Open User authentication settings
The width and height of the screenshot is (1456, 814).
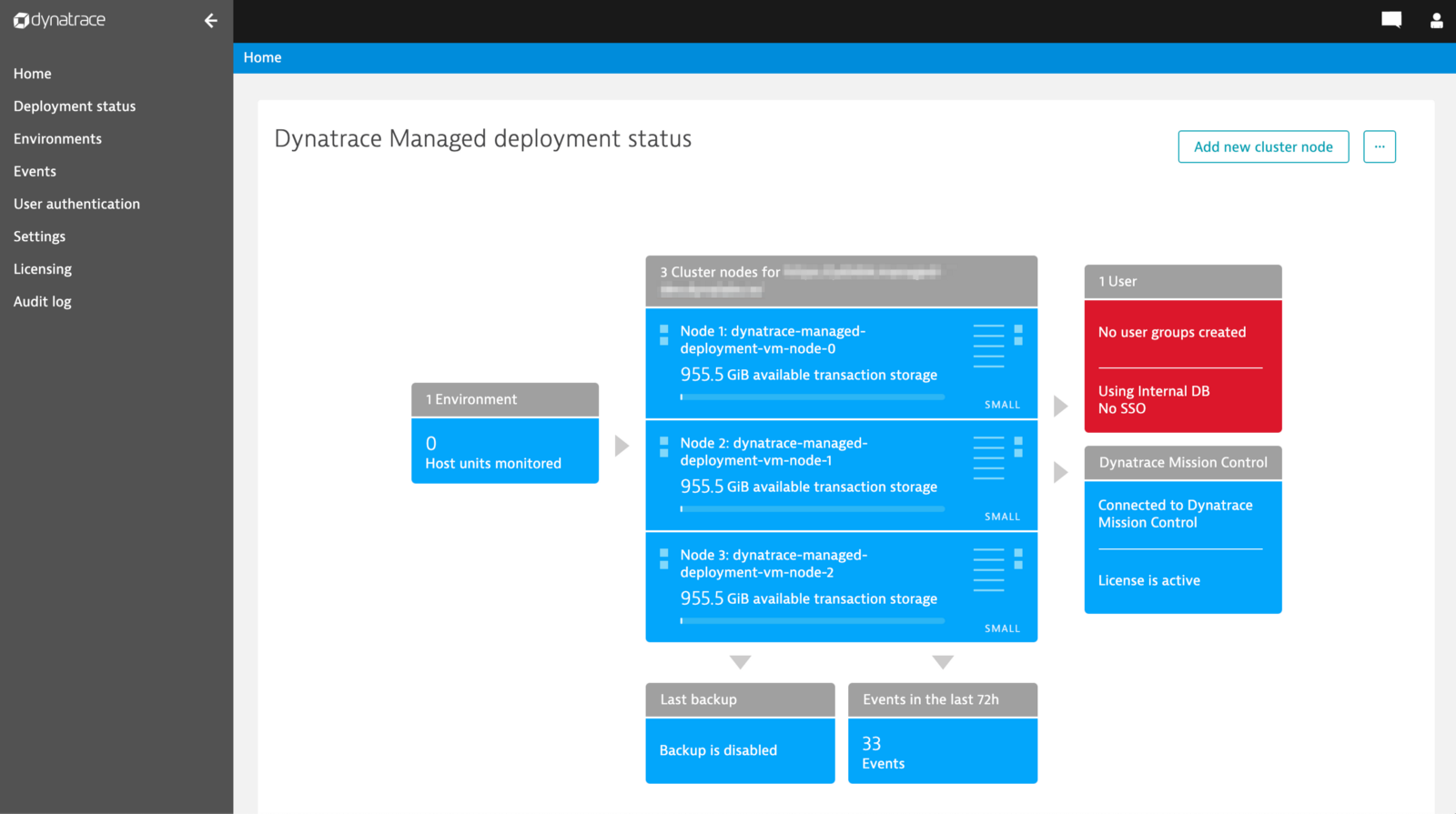[x=76, y=204]
